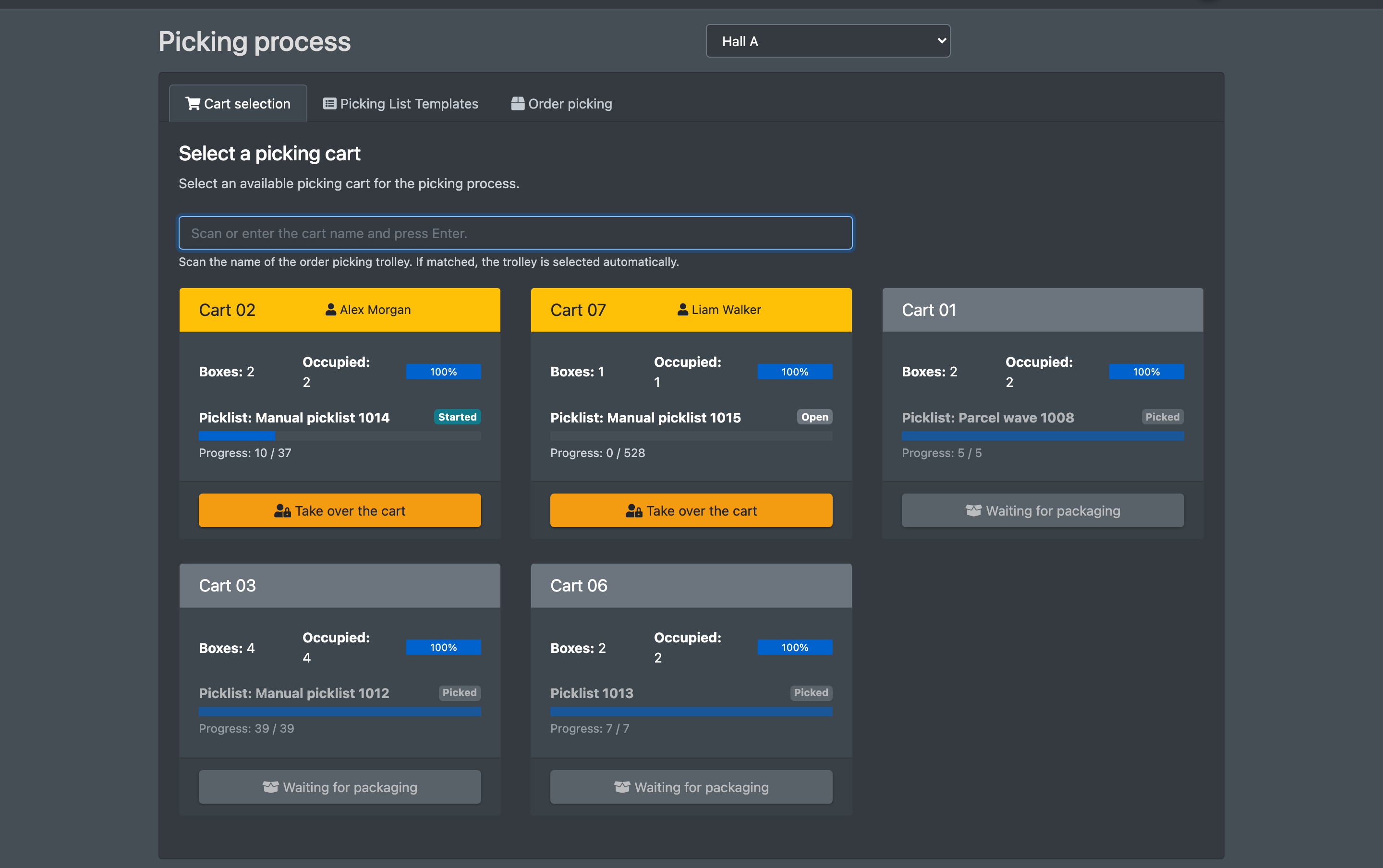Select the Cart 06 header
The image size is (1383, 868).
pyautogui.click(x=691, y=586)
